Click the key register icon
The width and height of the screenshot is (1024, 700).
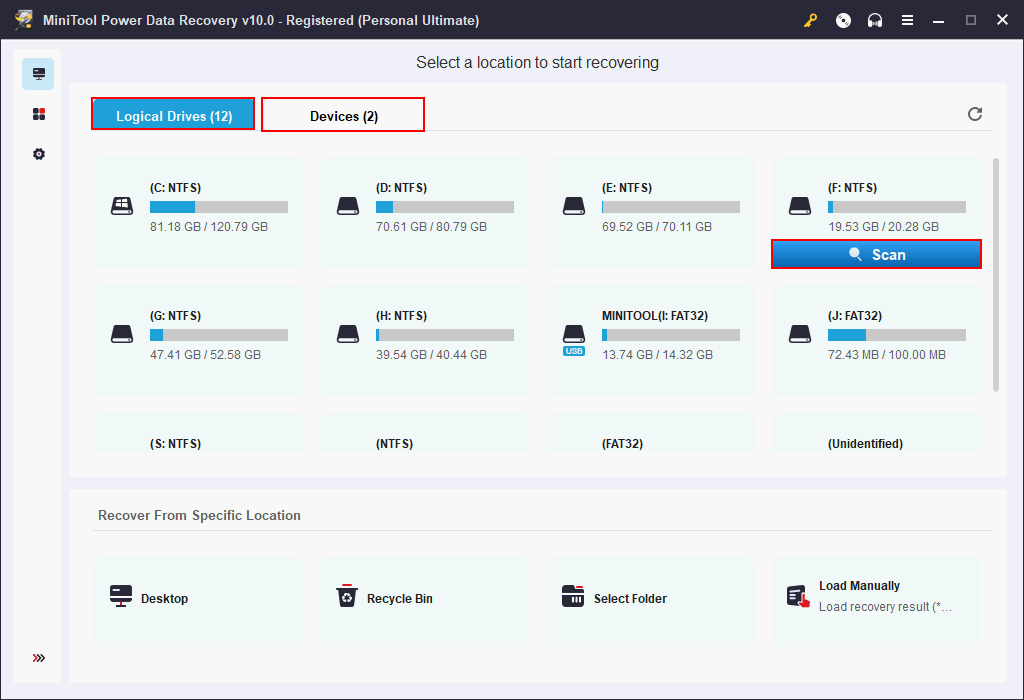(810, 20)
